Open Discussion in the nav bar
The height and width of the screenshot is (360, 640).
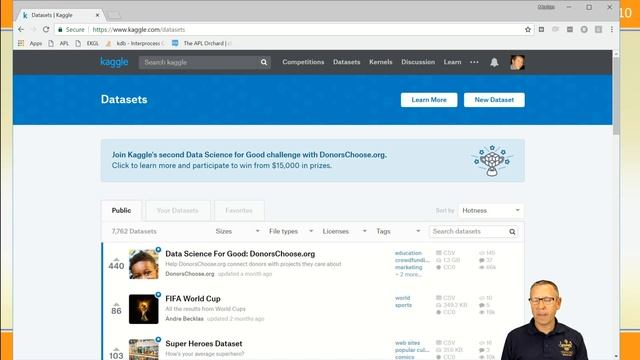click(x=418, y=62)
